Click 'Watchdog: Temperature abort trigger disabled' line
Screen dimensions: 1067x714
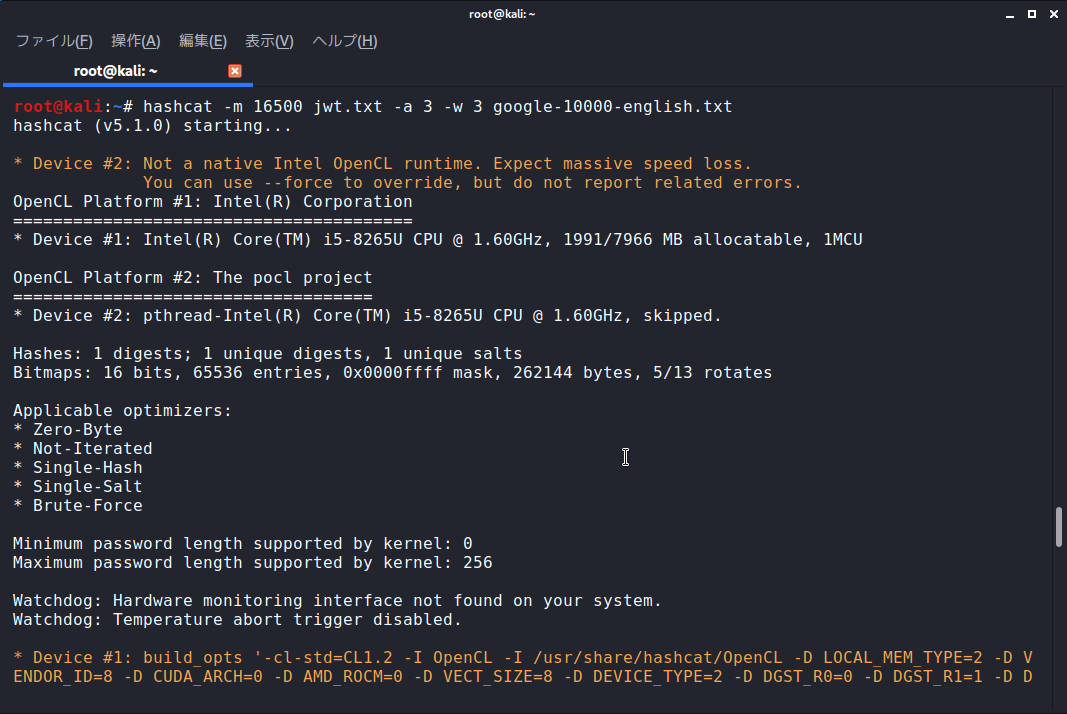click(x=237, y=620)
